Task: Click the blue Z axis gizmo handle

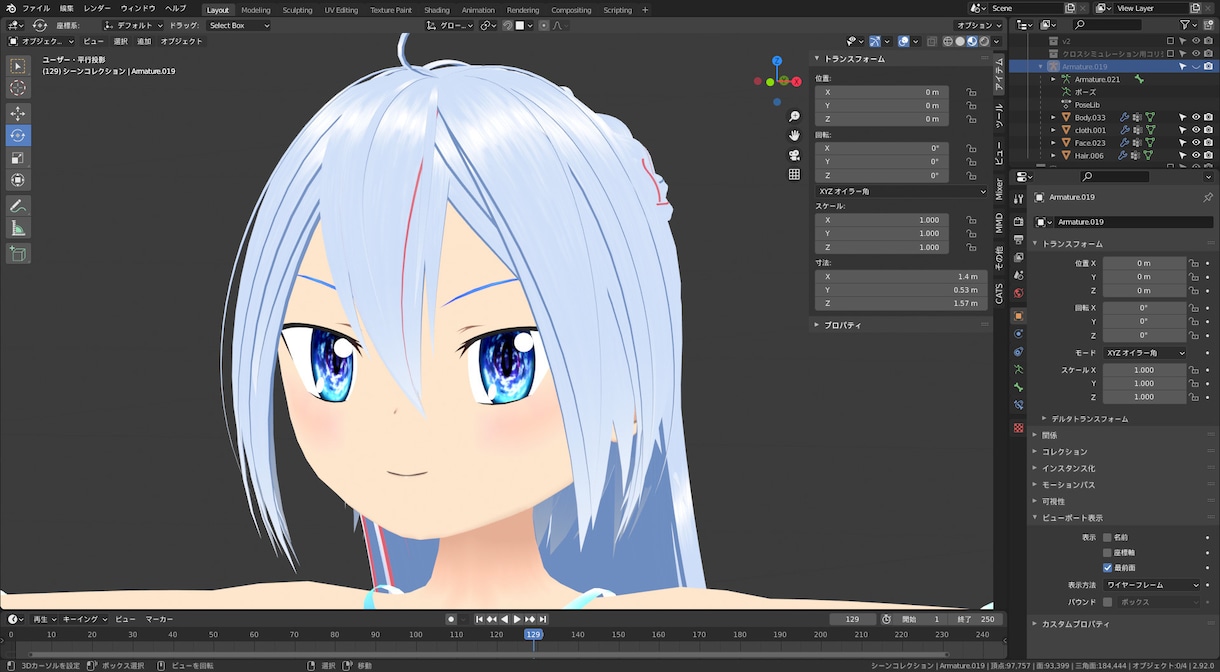Action: tap(777, 61)
